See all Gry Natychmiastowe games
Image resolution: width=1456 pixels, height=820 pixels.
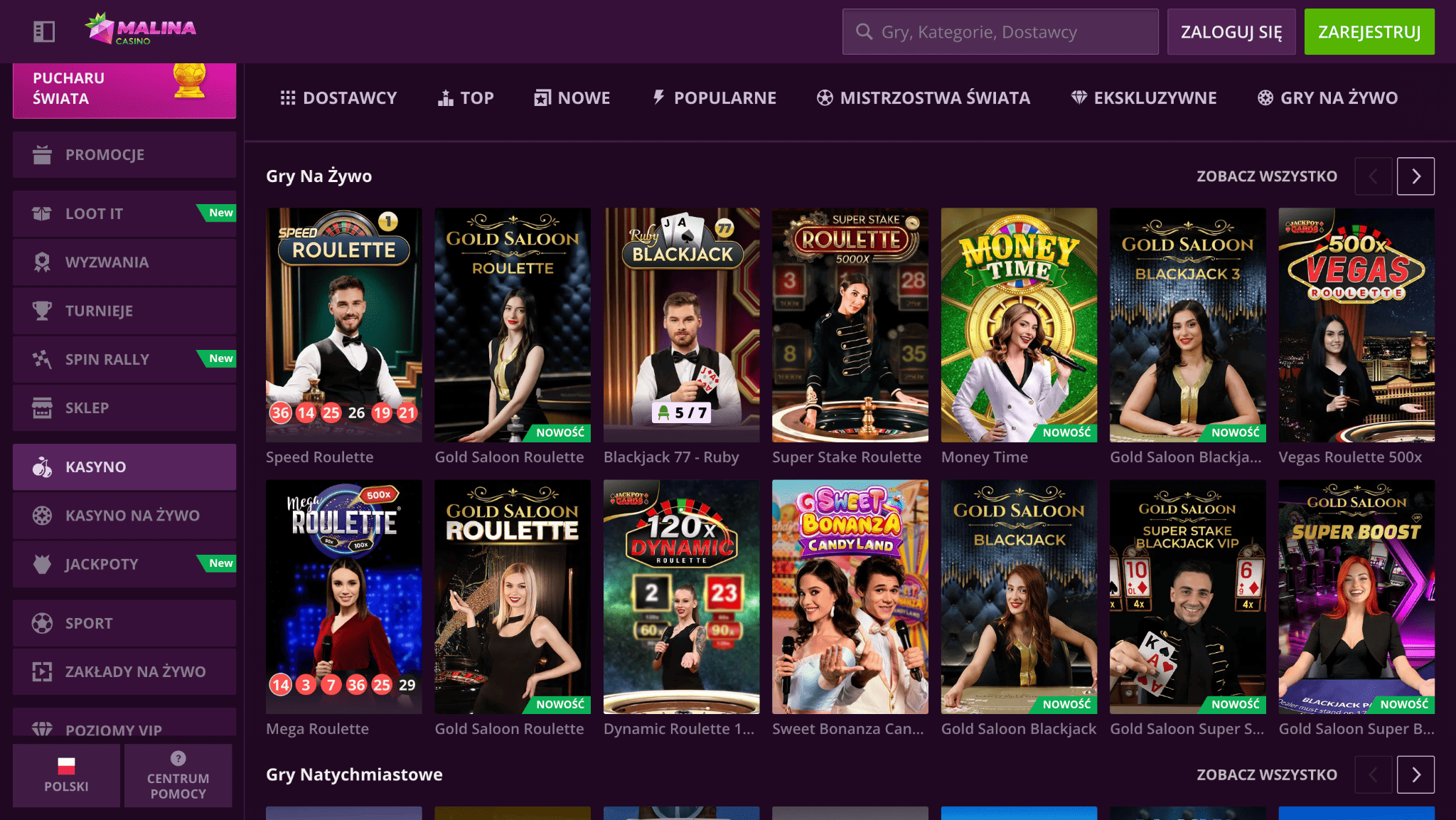(x=1267, y=774)
